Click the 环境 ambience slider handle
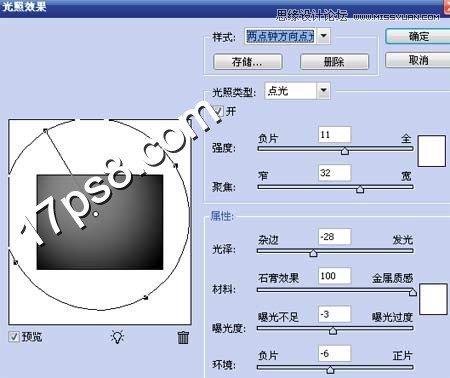This screenshot has width=450, height=378. pyautogui.click(x=330, y=369)
